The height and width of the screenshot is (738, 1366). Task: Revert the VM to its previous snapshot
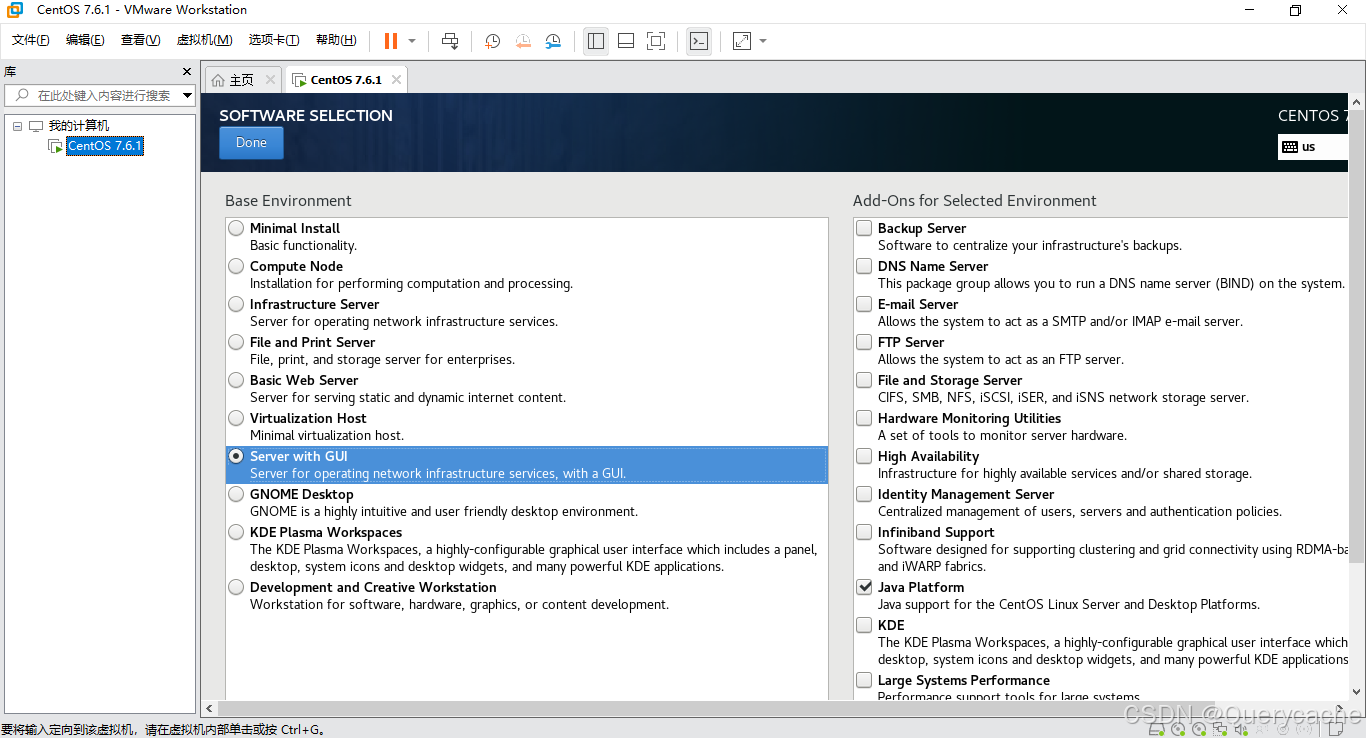point(523,41)
